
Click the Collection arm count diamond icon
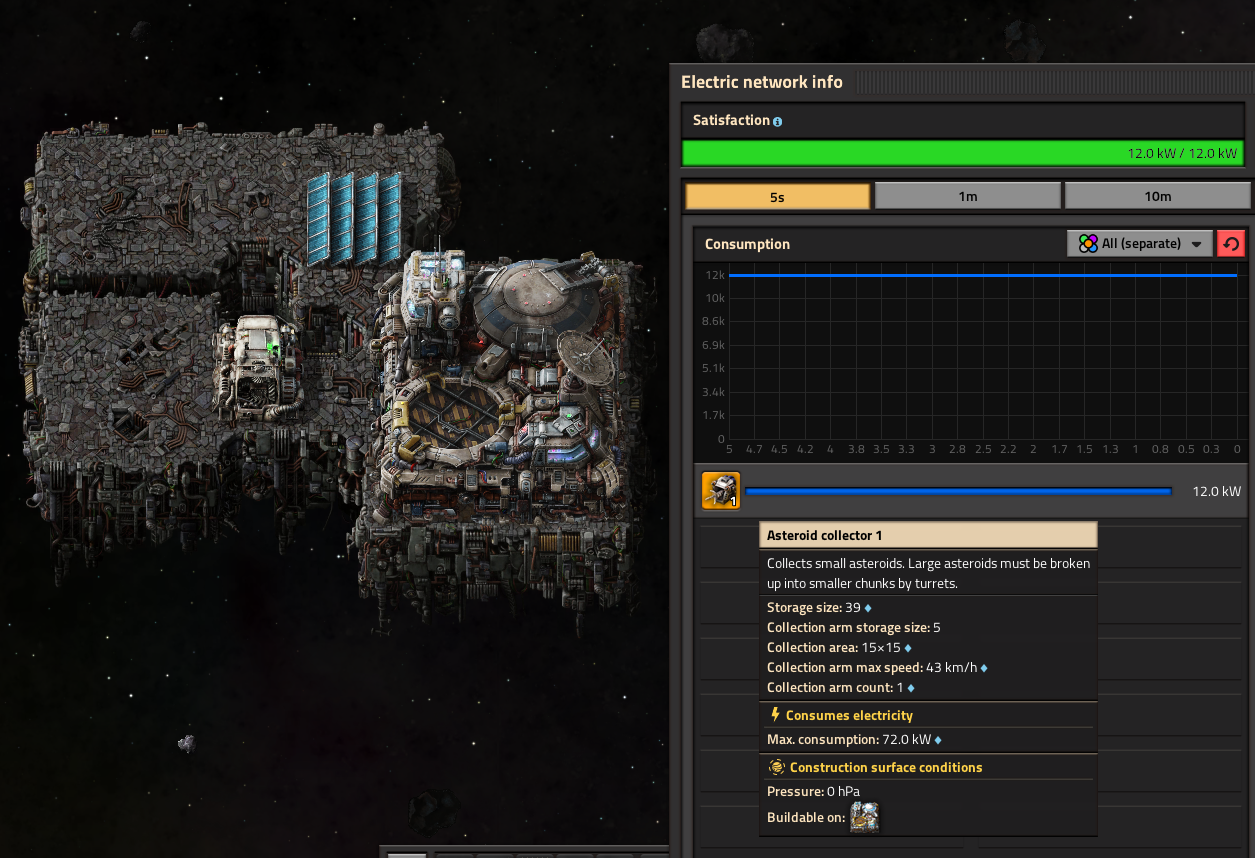click(x=911, y=688)
